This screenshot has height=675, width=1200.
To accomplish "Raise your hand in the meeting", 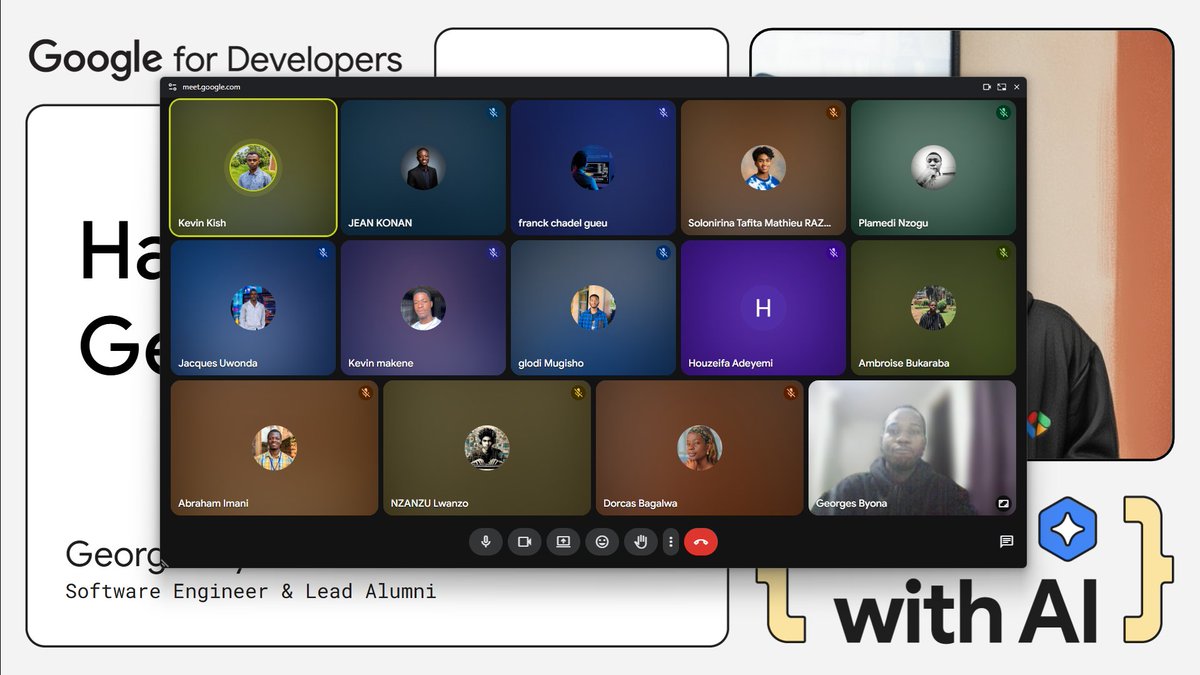I will [x=641, y=541].
